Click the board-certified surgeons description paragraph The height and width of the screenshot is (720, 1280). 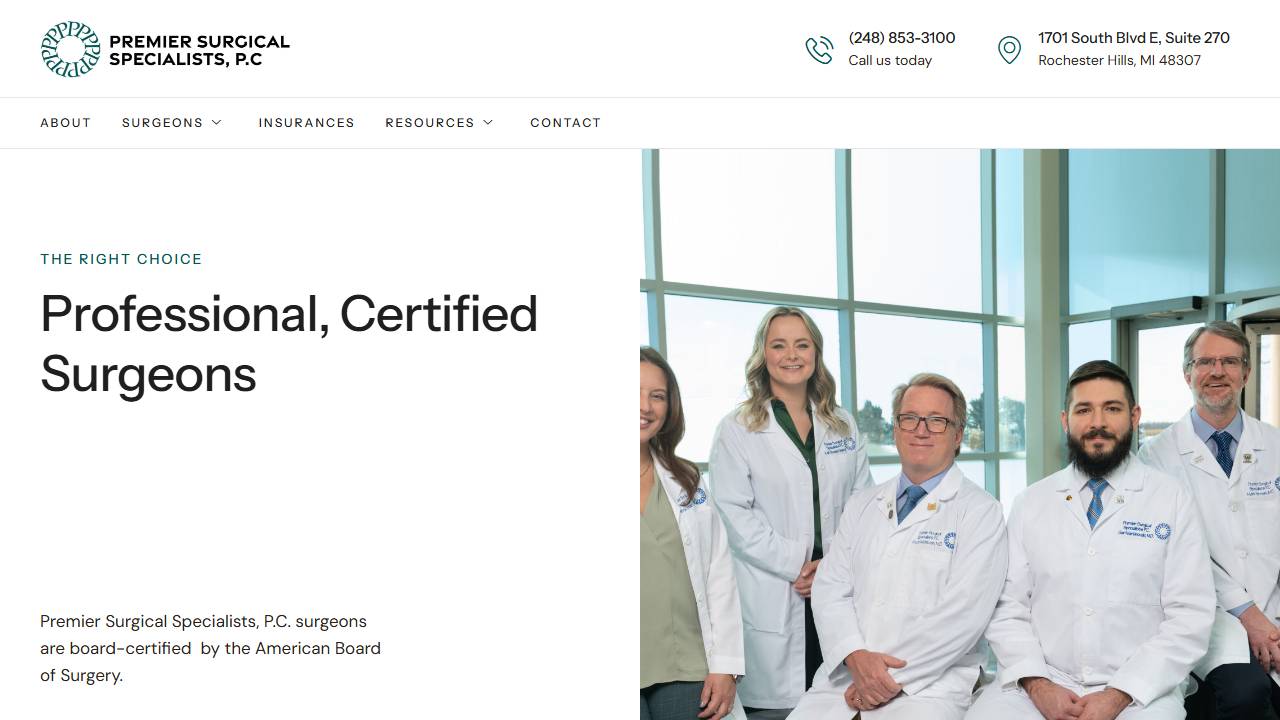pyautogui.click(x=210, y=648)
